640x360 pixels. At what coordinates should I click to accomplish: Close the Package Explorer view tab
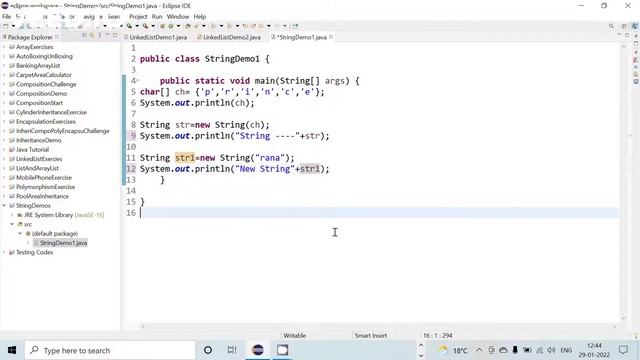tap(57, 37)
